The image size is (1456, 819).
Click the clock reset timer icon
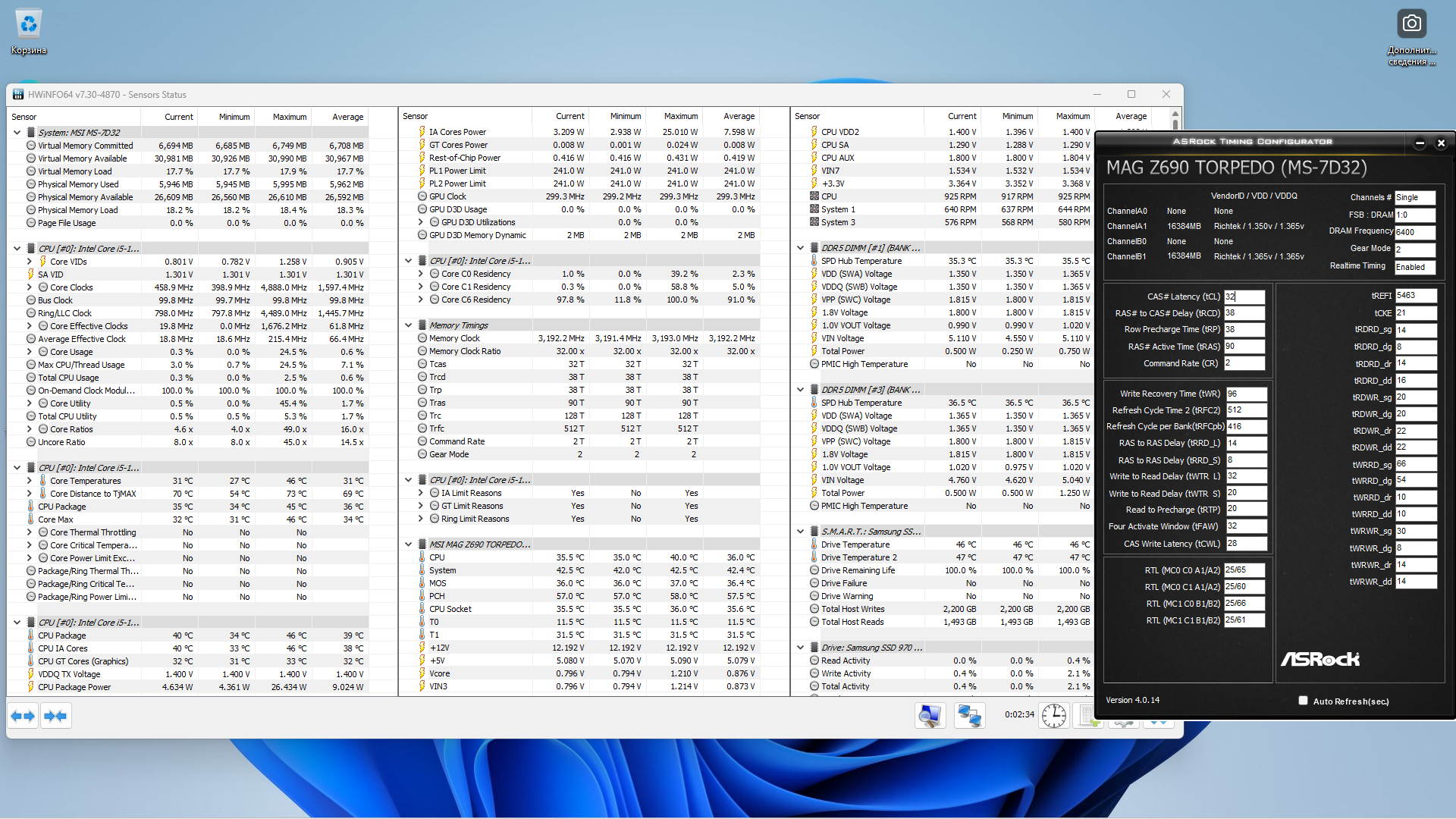coord(1053,715)
